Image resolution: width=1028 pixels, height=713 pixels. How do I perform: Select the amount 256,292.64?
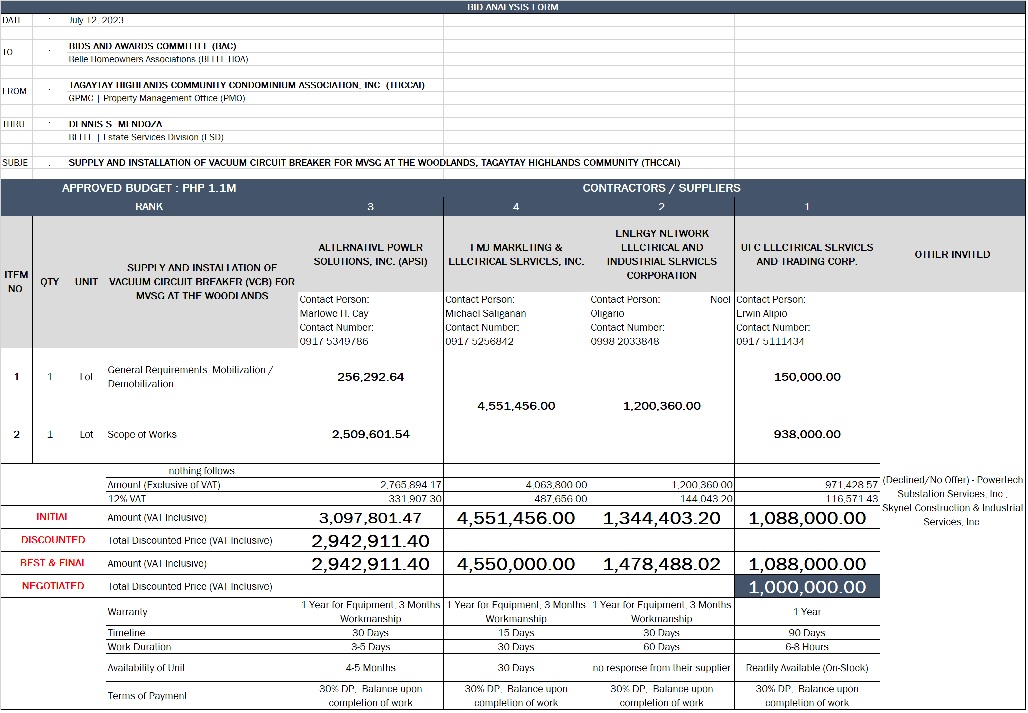point(370,377)
